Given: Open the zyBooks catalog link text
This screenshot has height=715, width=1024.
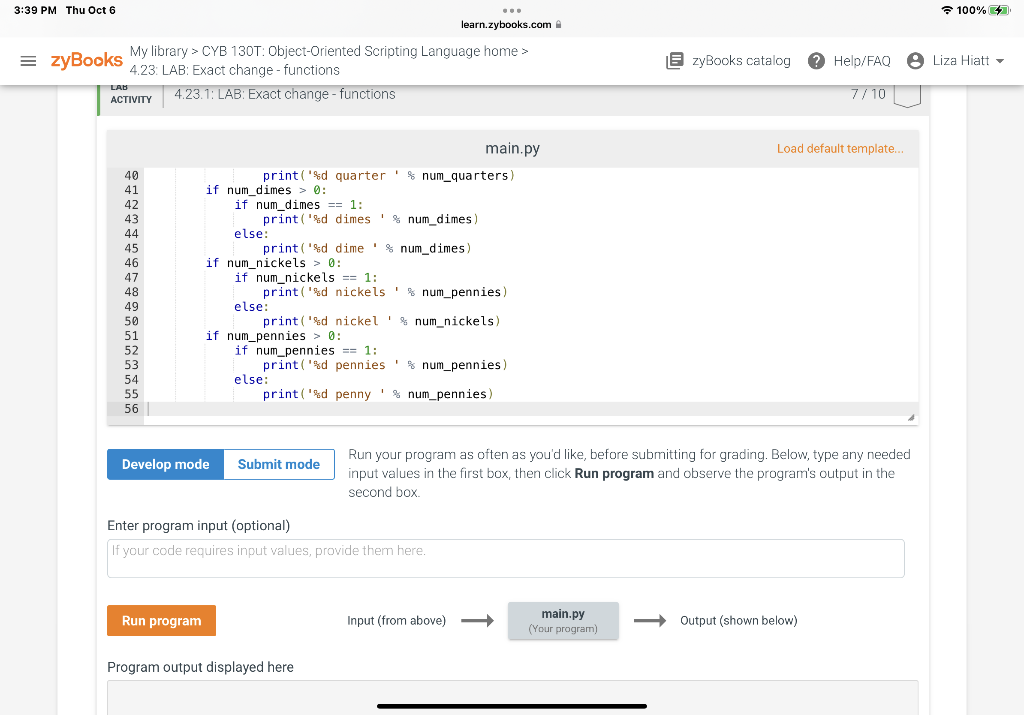Looking at the screenshot, I should point(741,61).
